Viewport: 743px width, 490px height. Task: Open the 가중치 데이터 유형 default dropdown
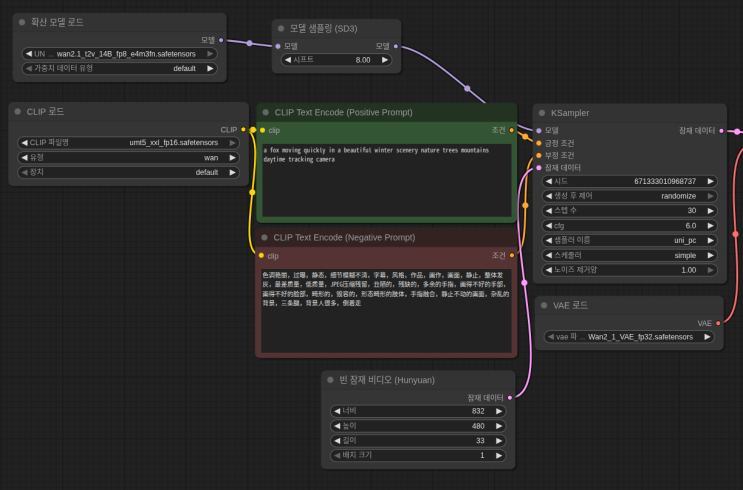click(118, 69)
